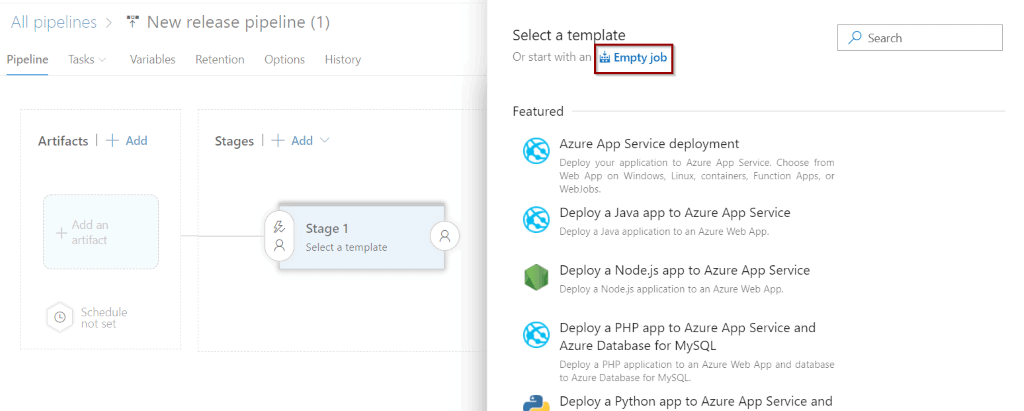Image resolution: width=1024 pixels, height=411 pixels.
Task: Click the pre-deployment approver person icon on Stage 1
Action: [x=280, y=246]
